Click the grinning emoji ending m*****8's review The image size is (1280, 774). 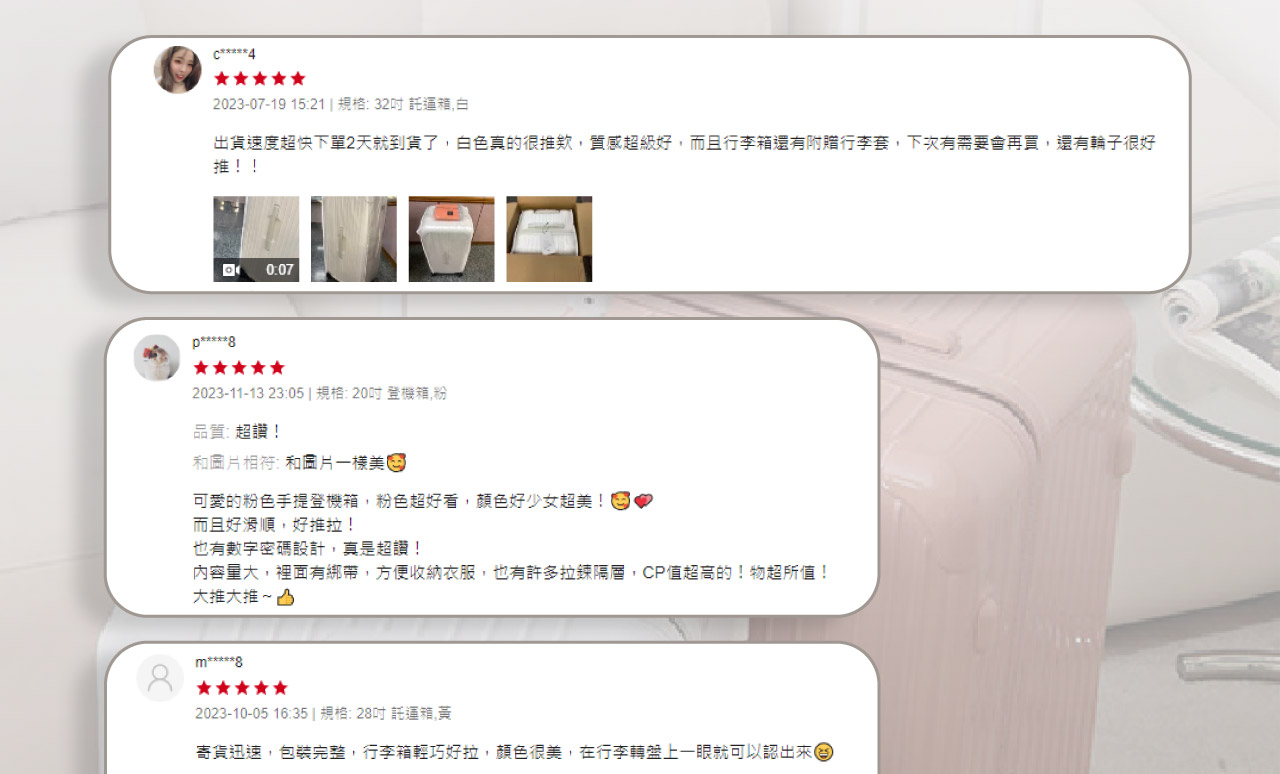824,751
